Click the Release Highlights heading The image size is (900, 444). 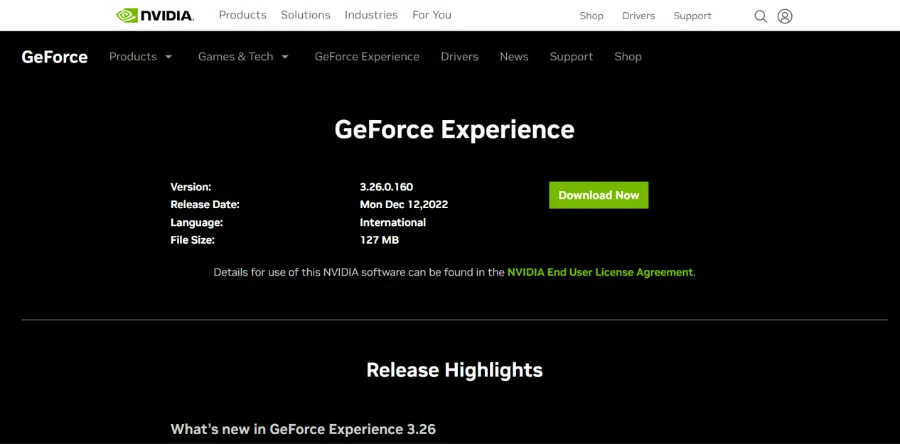coord(455,370)
